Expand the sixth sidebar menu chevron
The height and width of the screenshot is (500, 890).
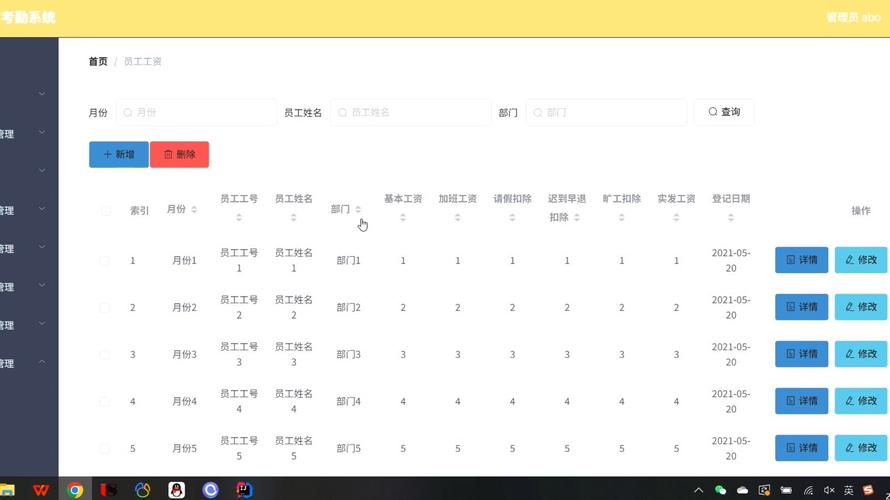tap(42, 285)
